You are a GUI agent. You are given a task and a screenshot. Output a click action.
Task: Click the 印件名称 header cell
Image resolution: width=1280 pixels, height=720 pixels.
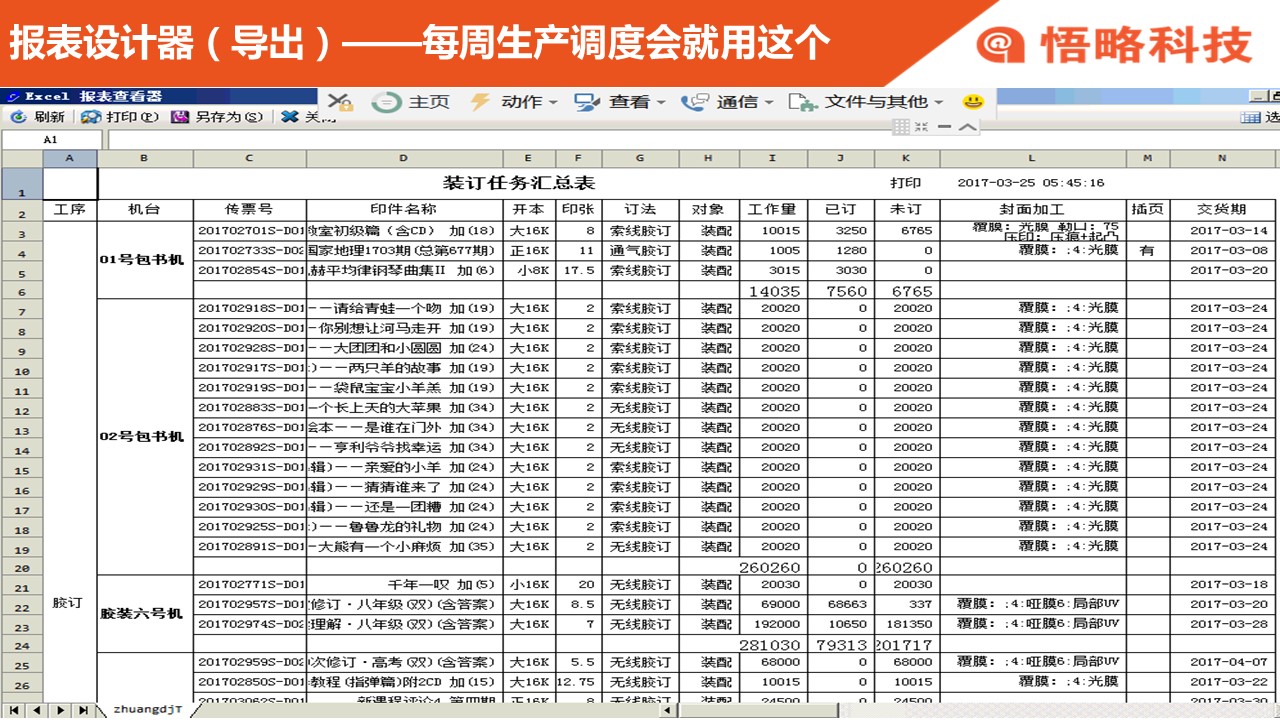404,210
